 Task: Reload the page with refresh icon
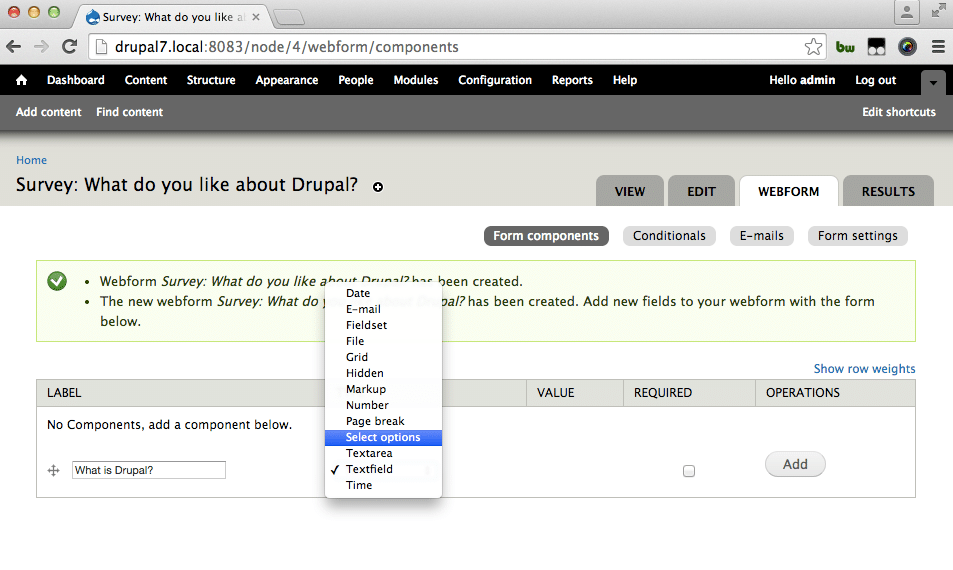[x=69, y=47]
